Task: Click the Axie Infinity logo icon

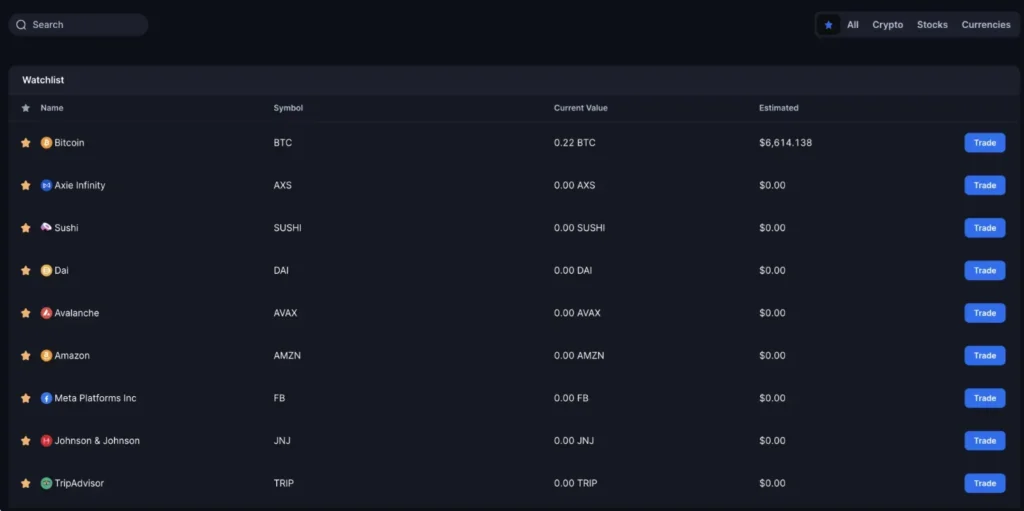Action: click(46, 186)
